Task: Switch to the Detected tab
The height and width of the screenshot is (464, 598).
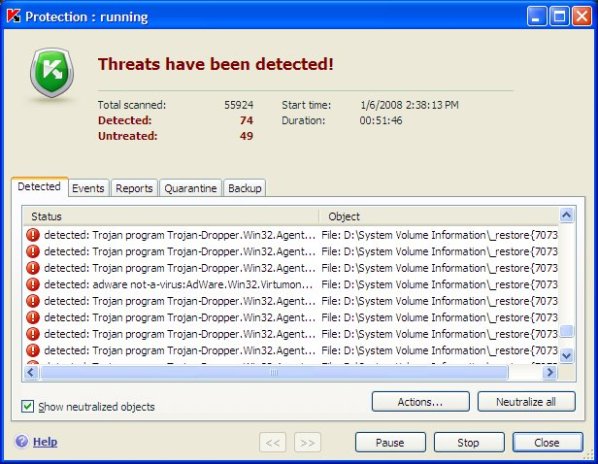Action: pos(39,186)
